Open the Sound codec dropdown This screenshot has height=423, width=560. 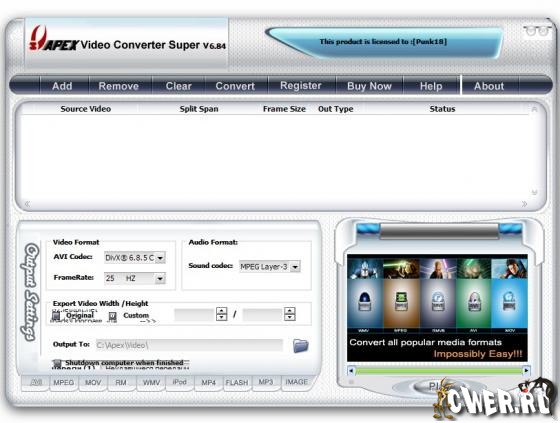tap(295, 267)
